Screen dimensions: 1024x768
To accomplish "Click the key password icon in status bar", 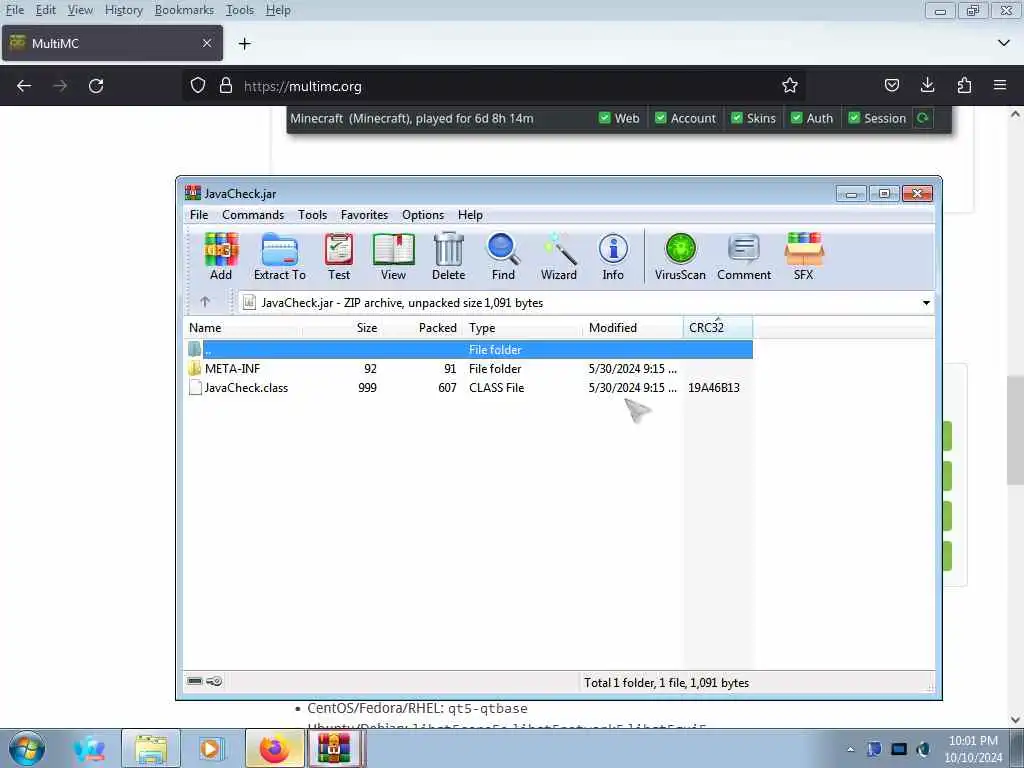I will pyautogui.click(x=214, y=681).
